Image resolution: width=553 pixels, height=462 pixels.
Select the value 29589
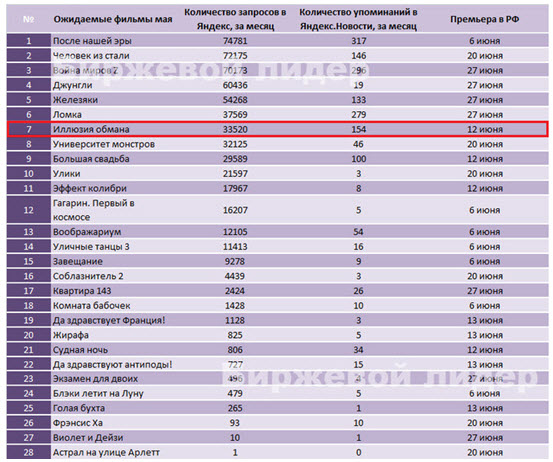click(x=235, y=159)
